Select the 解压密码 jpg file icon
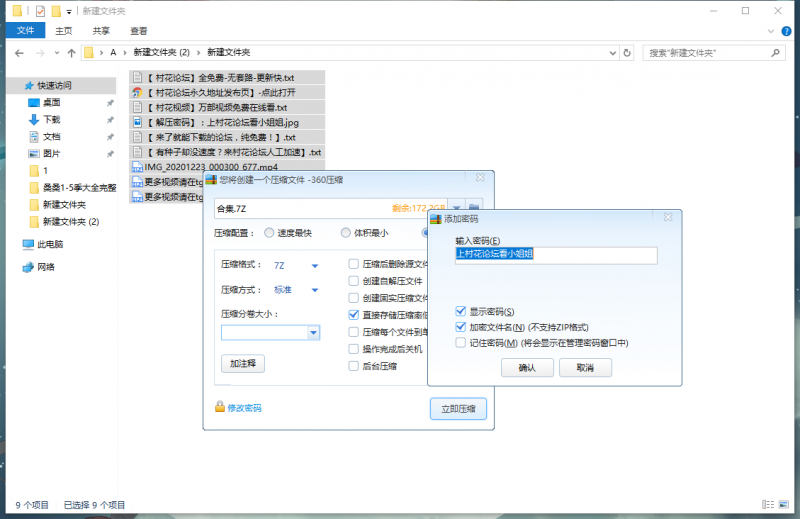The height and width of the screenshot is (519, 800). coord(137,122)
